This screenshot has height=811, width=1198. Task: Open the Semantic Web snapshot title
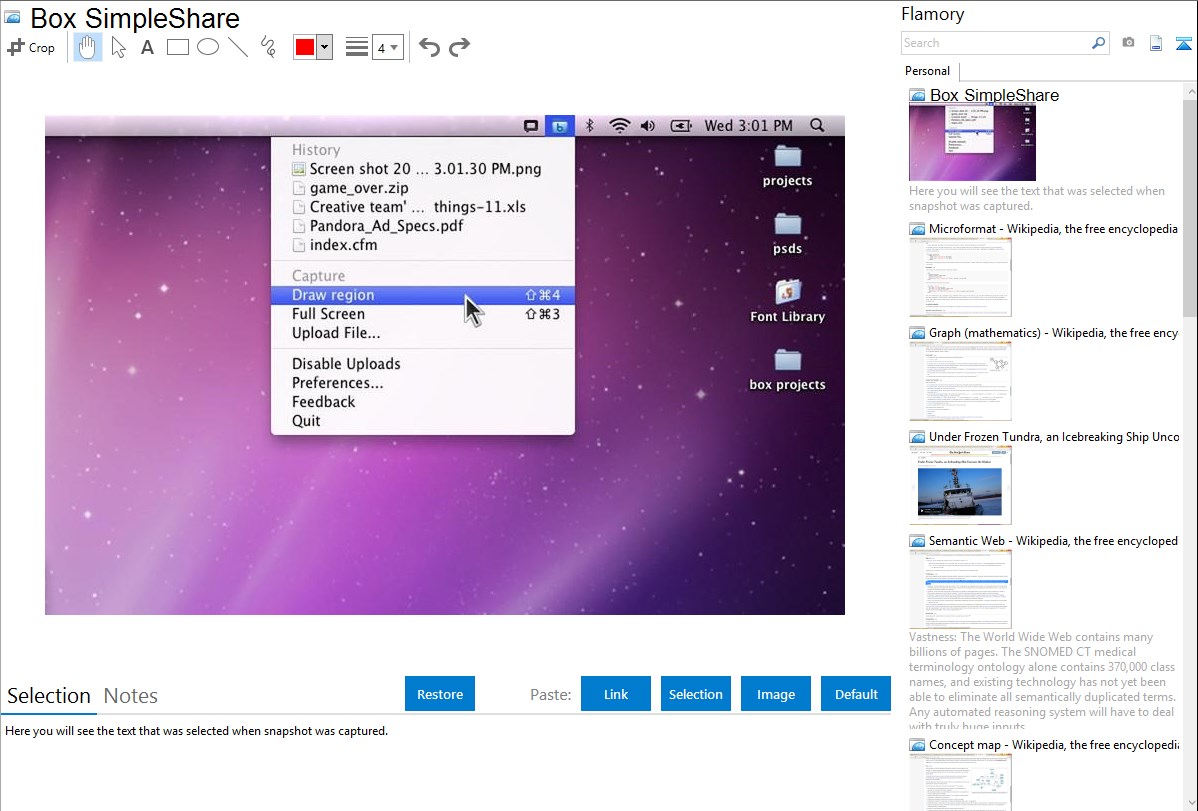click(x=1054, y=541)
